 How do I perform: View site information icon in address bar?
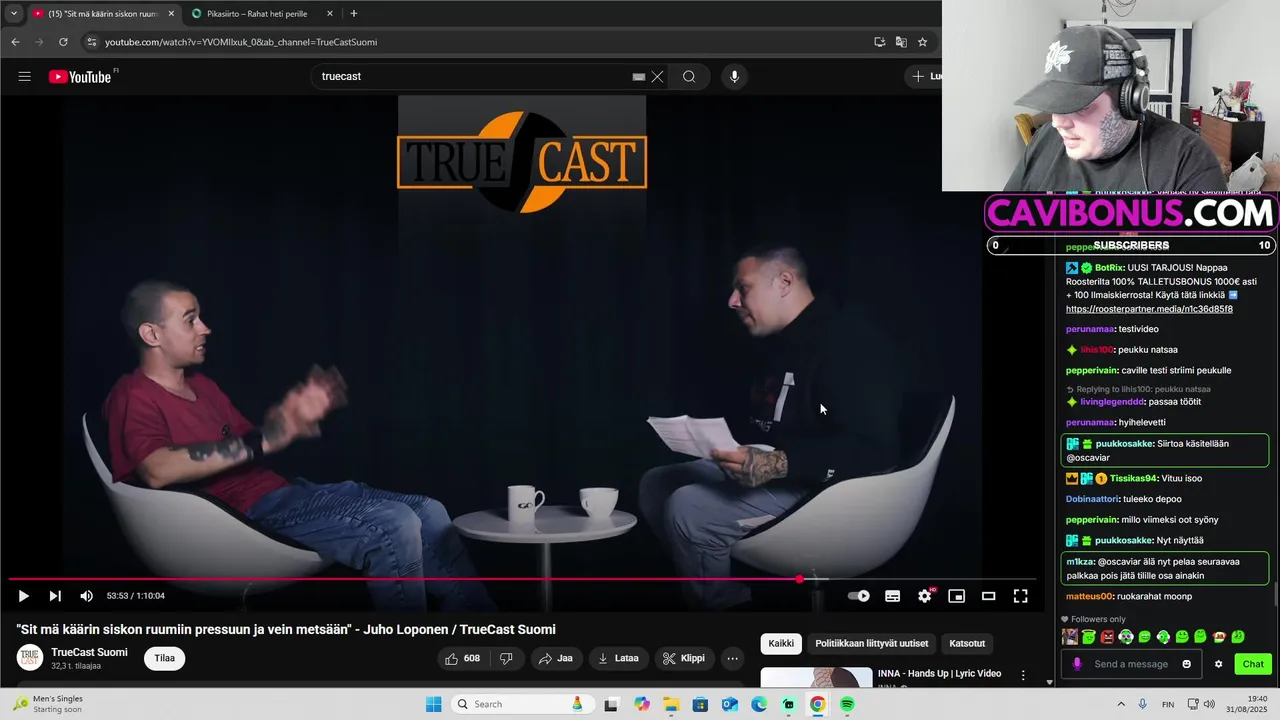tap(91, 42)
